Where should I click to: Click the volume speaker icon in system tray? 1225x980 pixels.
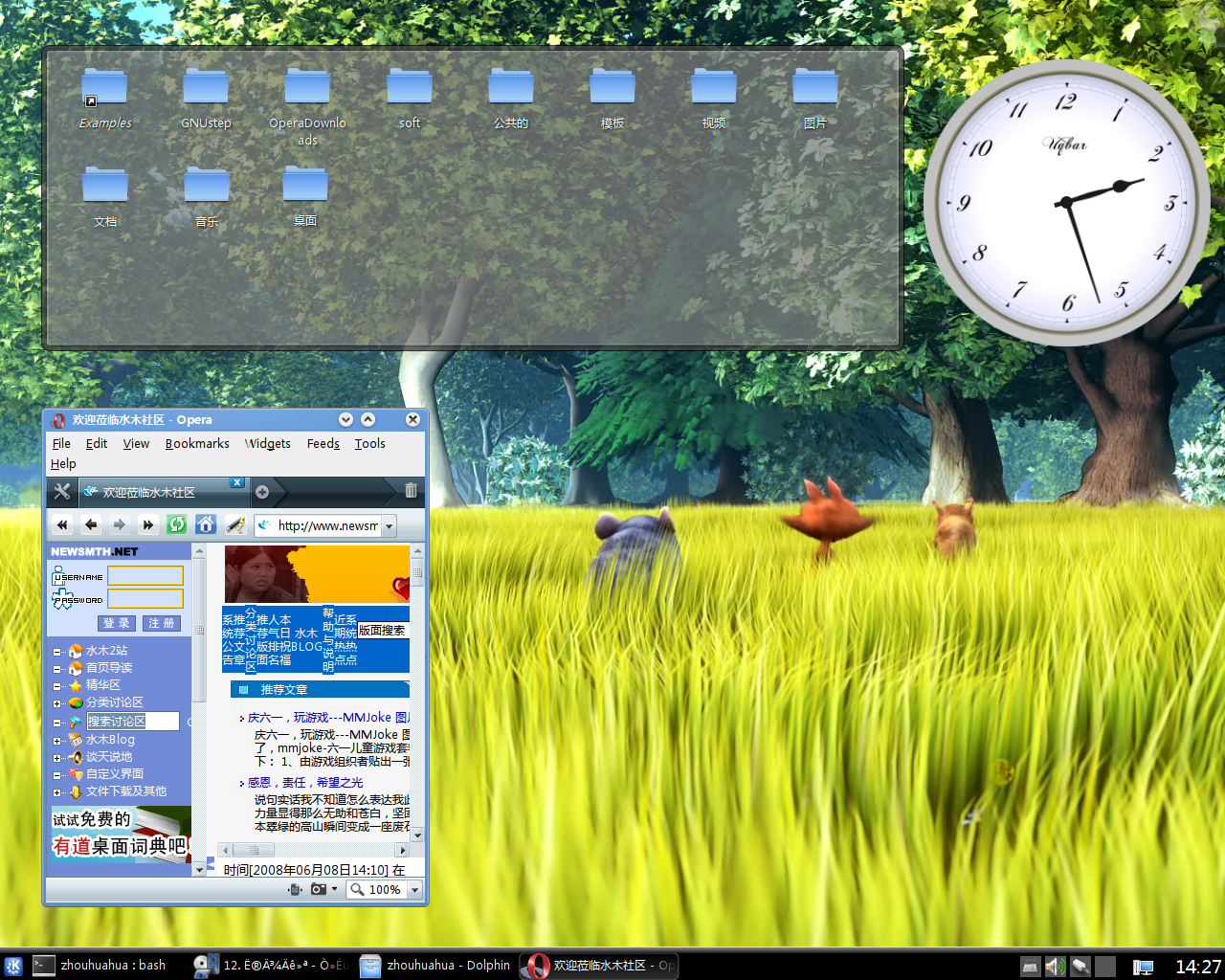click(1055, 967)
